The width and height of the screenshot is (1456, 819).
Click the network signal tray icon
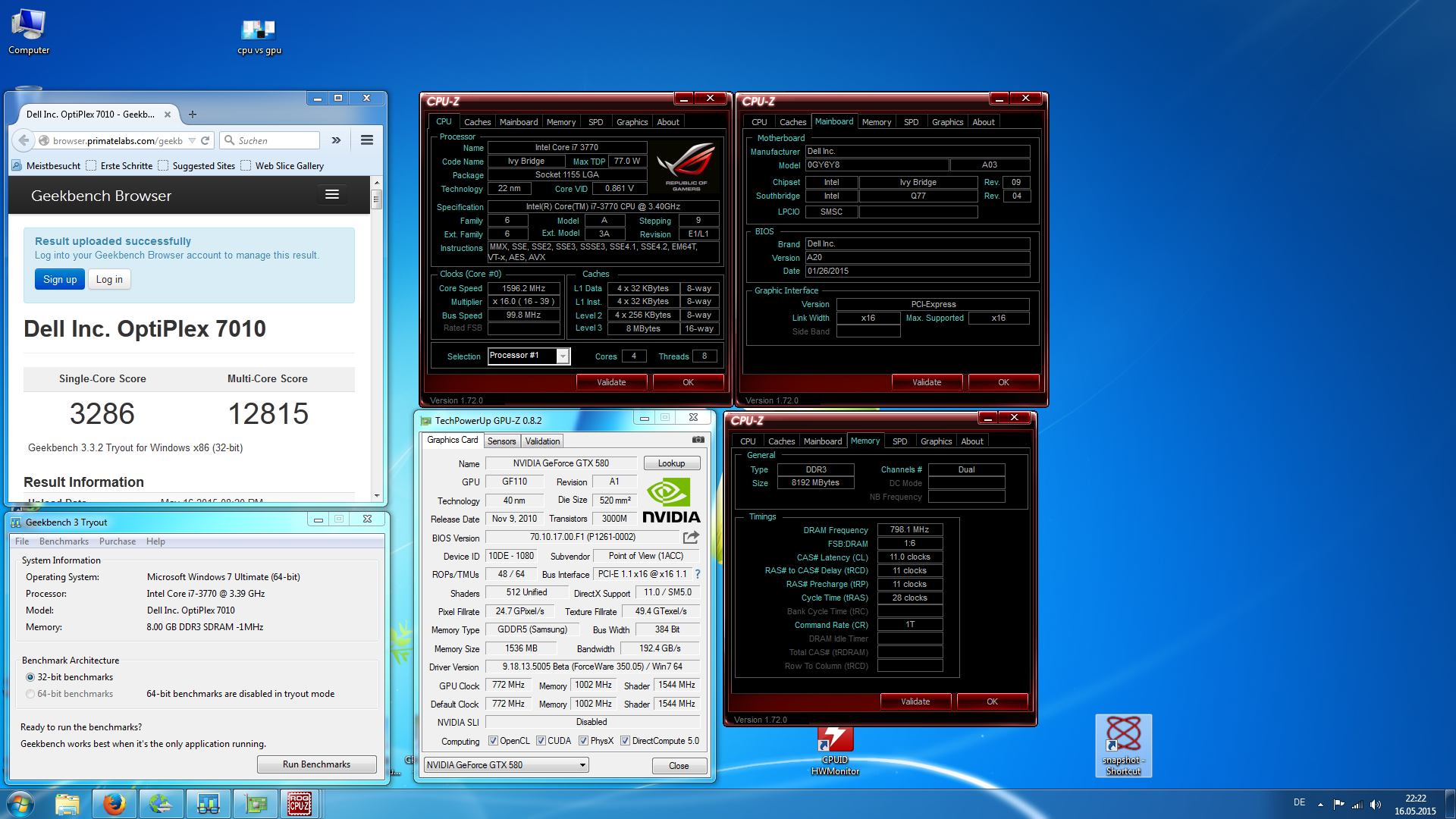[1357, 804]
